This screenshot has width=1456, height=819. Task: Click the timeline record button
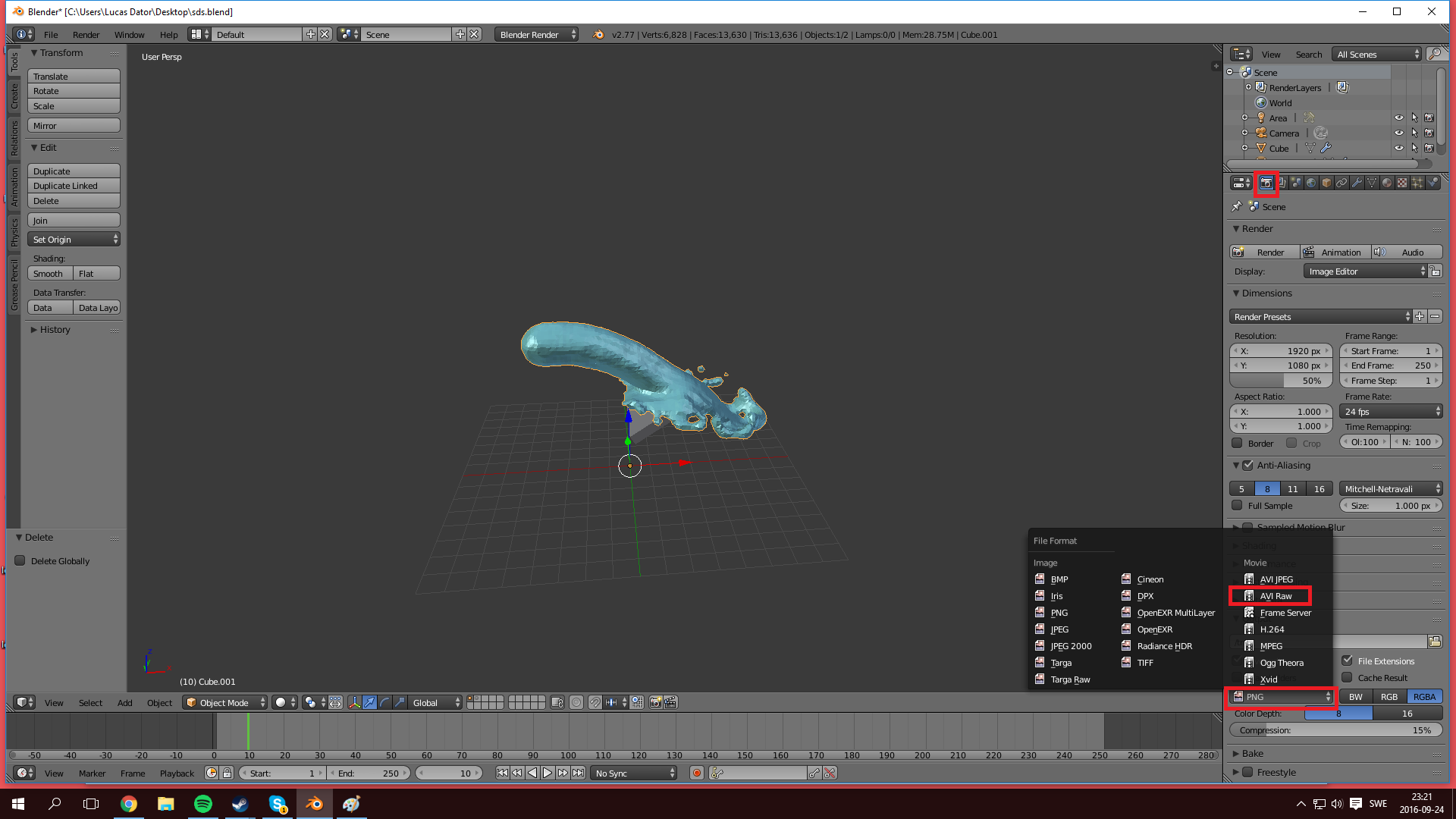696,773
